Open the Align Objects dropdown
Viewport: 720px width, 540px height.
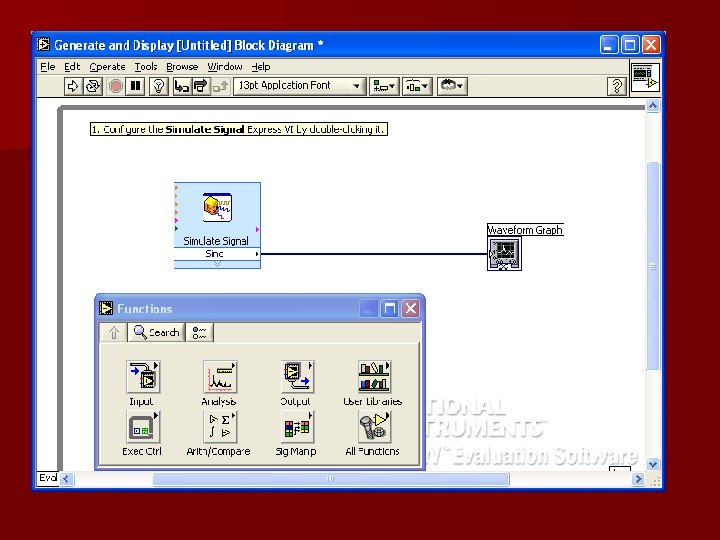click(384, 86)
